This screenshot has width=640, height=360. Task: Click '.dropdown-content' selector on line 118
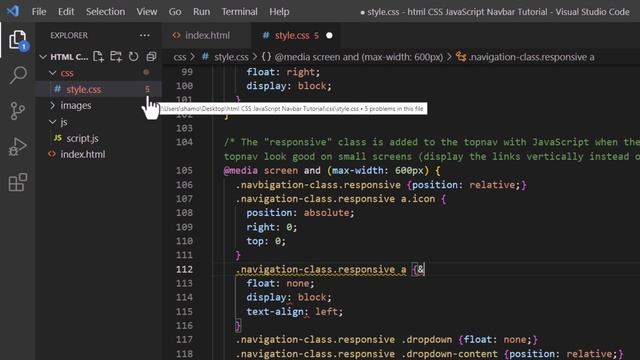pos(449,354)
